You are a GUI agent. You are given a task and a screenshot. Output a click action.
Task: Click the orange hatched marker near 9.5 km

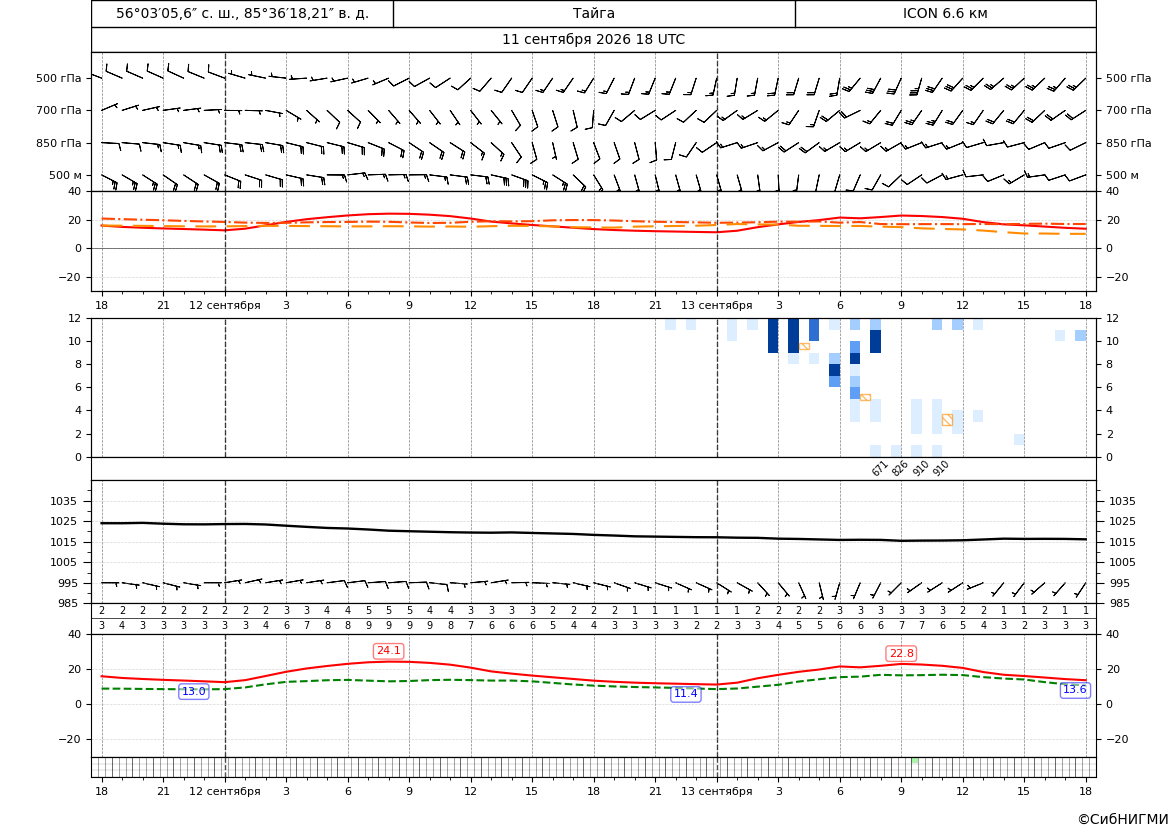tap(804, 347)
